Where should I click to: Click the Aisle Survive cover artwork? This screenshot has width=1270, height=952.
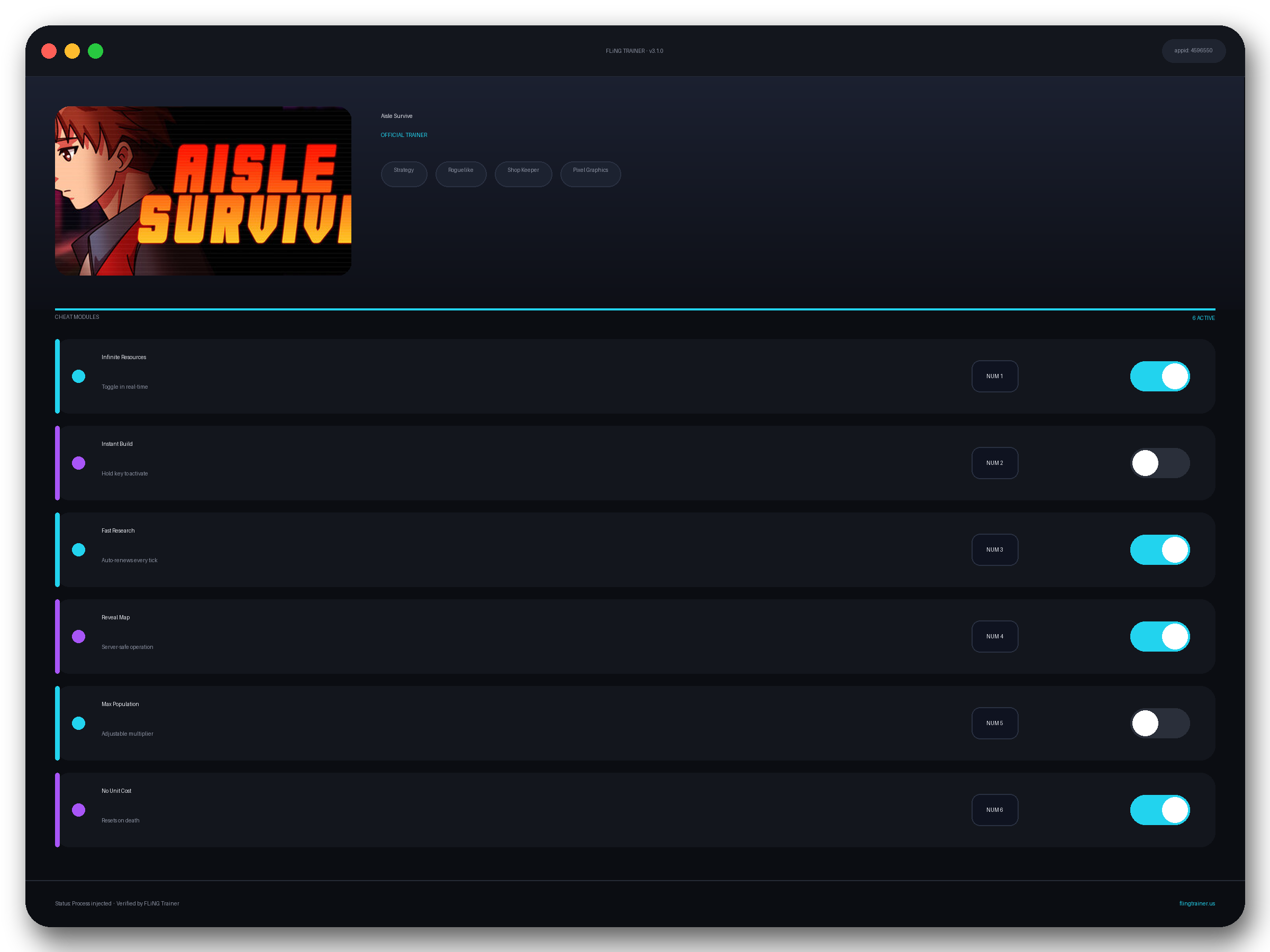[203, 190]
